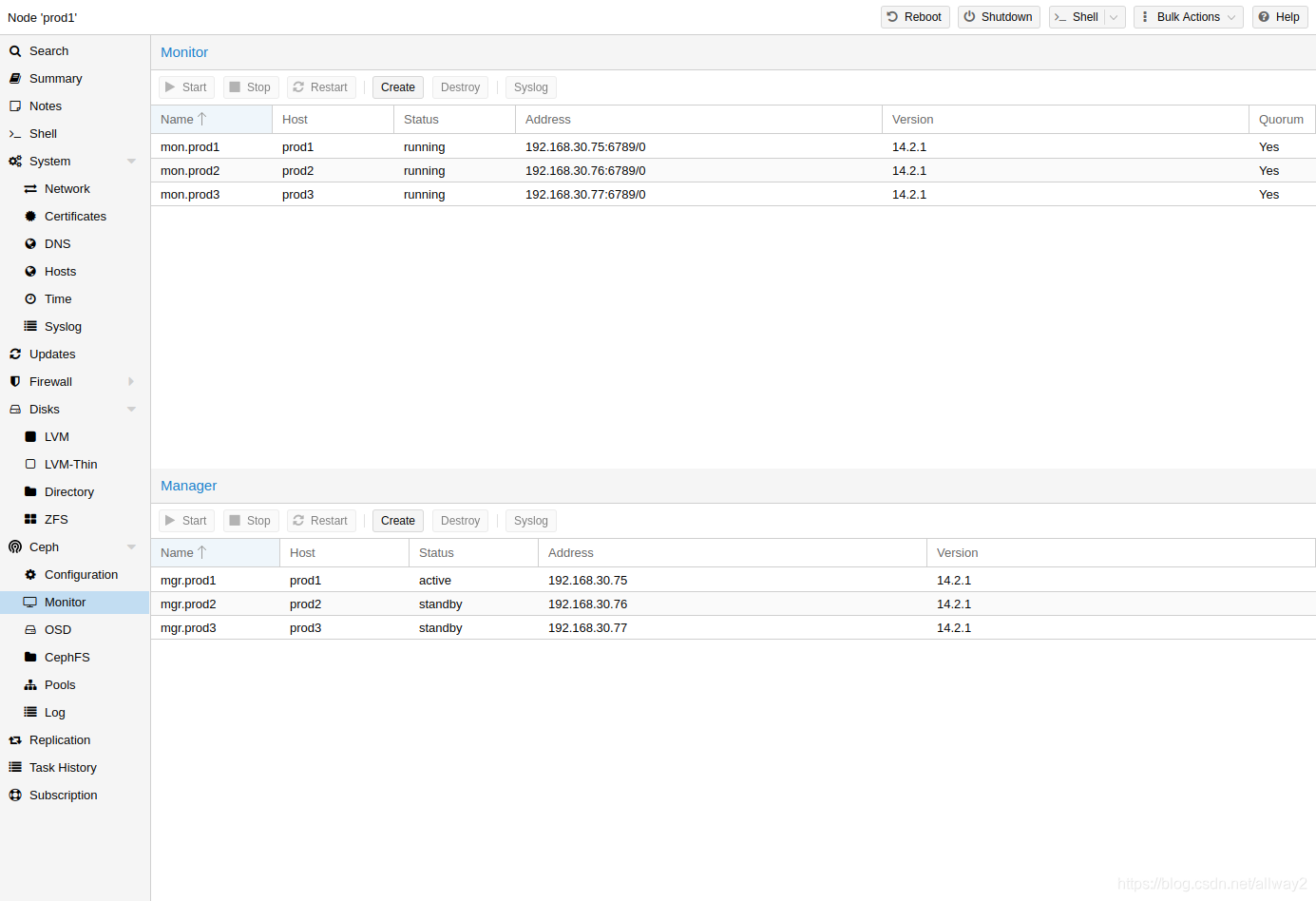Click the System gears icon
1316x901 pixels.
15,162
